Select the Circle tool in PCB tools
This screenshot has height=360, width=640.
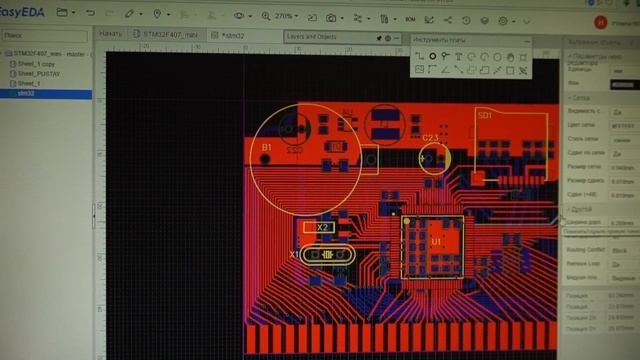497,57
